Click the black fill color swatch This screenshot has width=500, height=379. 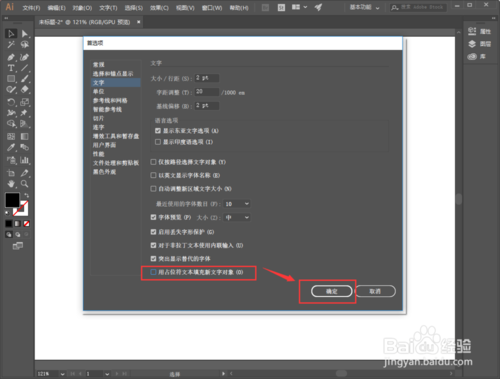(12, 200)
